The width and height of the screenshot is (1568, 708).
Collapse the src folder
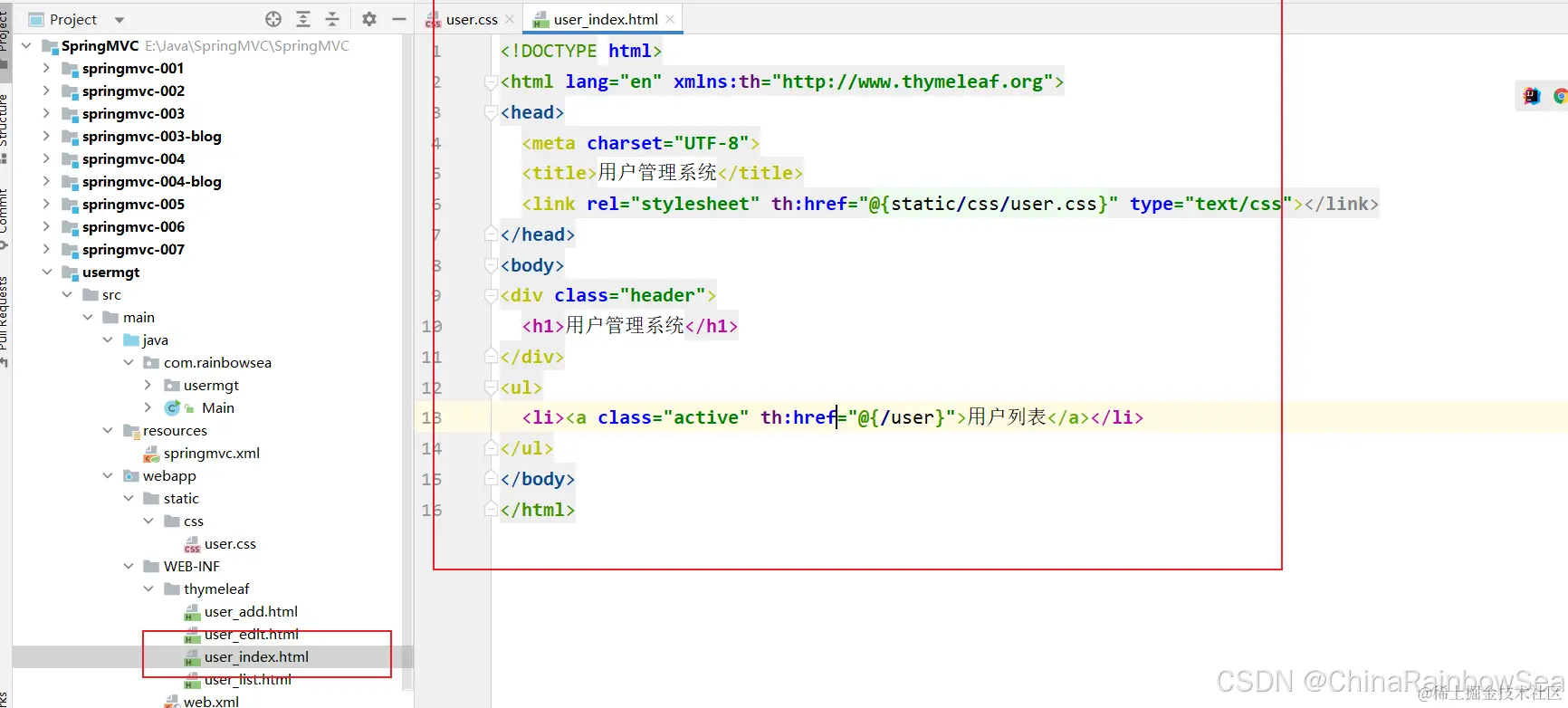click(67, 294)
